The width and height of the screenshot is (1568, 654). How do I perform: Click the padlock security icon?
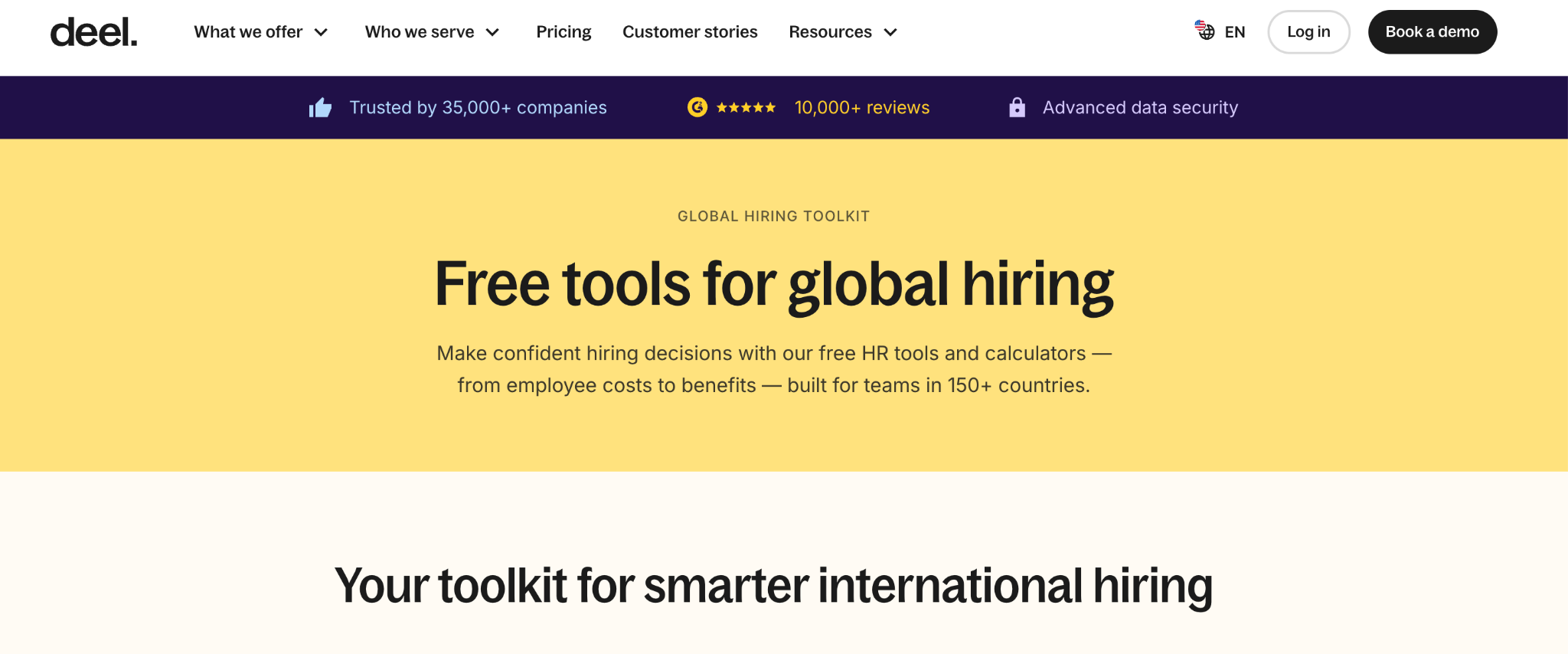(x=1017, y=107)
